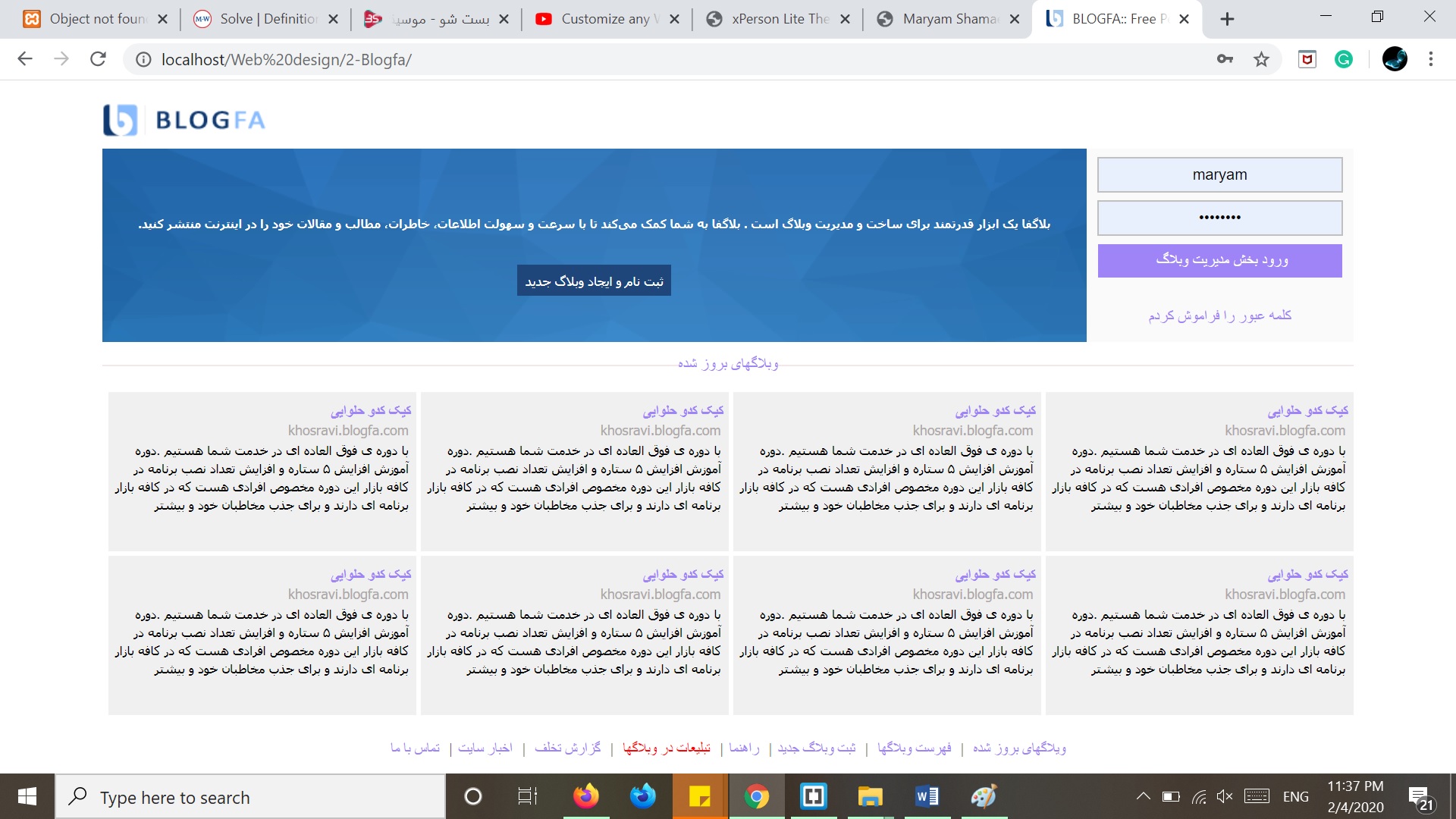Image resolution: width=1456 pixels, height=819 pixels.
Task: Open Sticky Notes from taskbar
Action: 699,796
